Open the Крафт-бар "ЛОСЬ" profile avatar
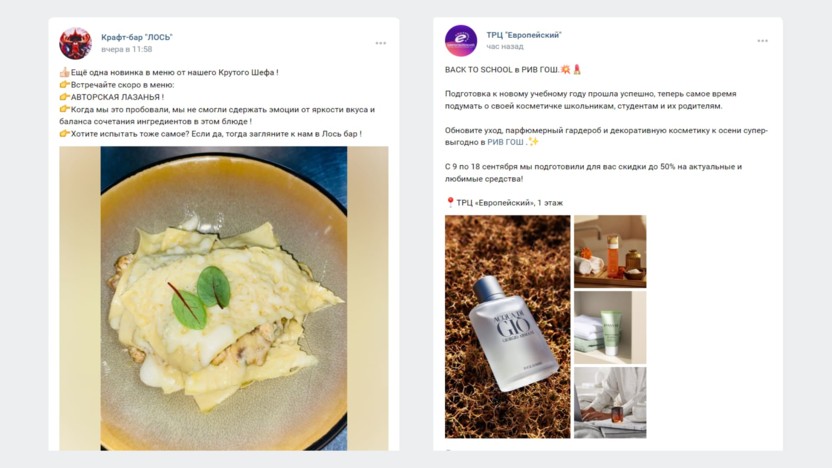 [x=75, y=43]
